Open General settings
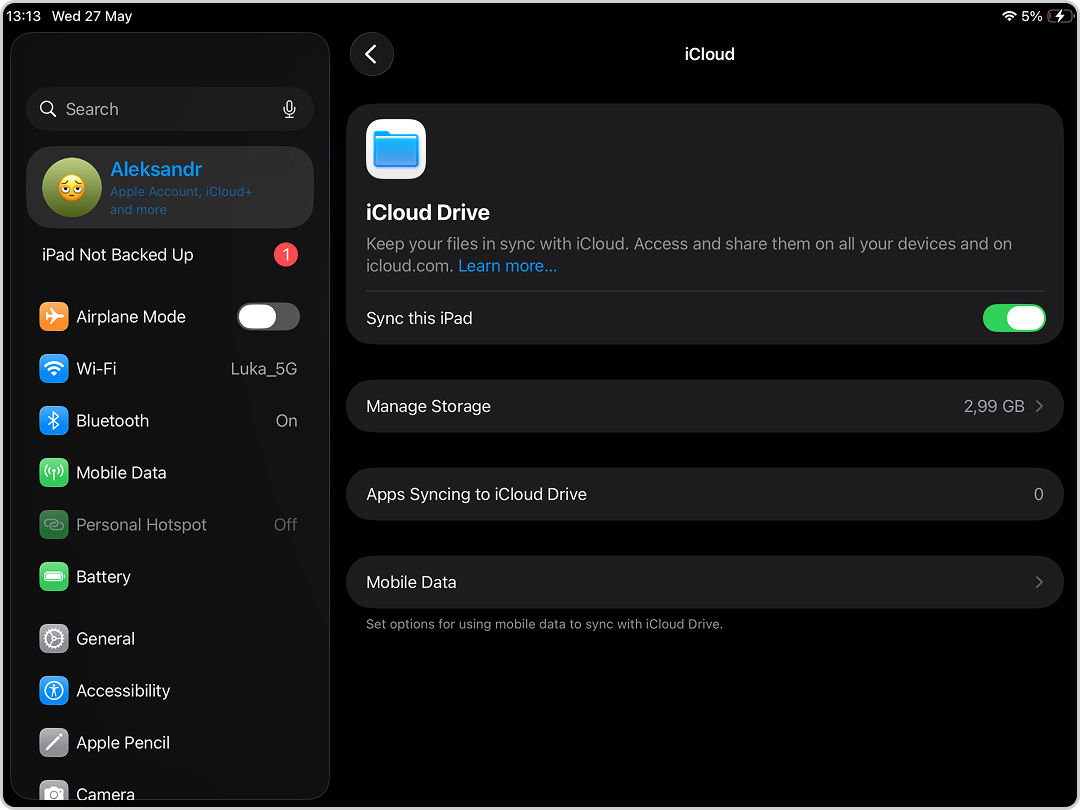Screen dimensions: 1080x810 point(169,638)
